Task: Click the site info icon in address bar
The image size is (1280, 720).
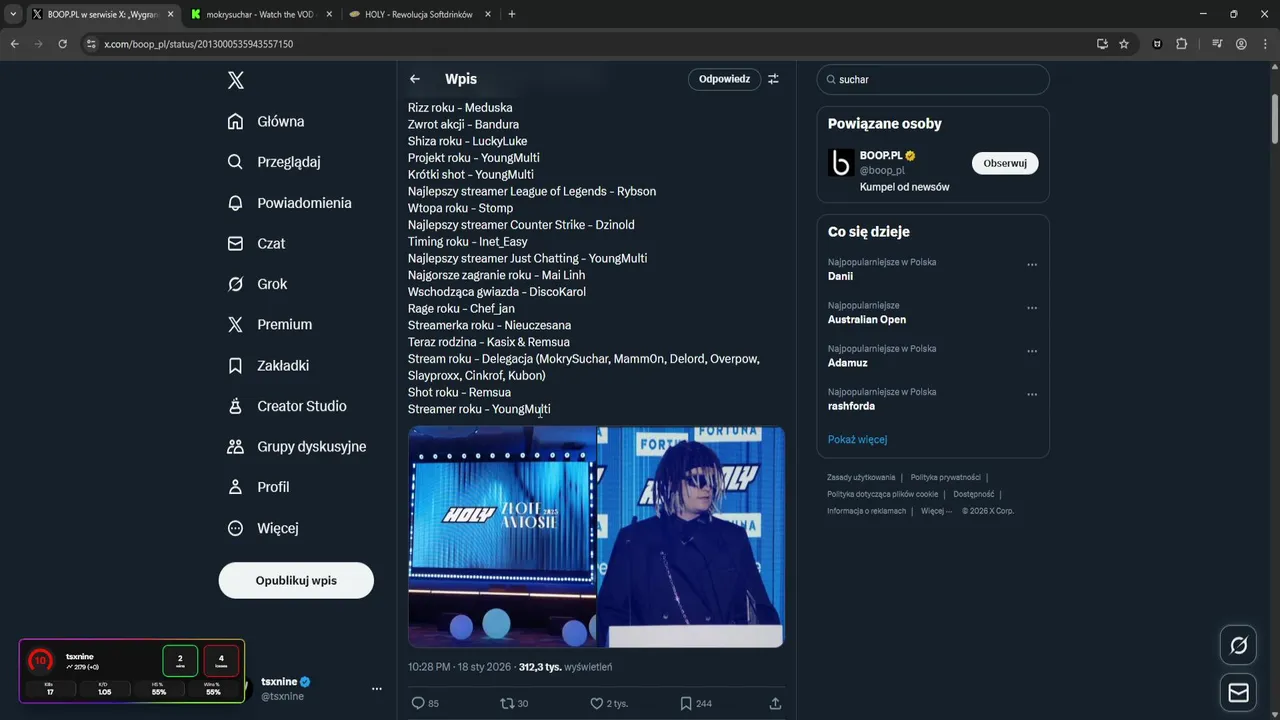Action: (91, 44)
